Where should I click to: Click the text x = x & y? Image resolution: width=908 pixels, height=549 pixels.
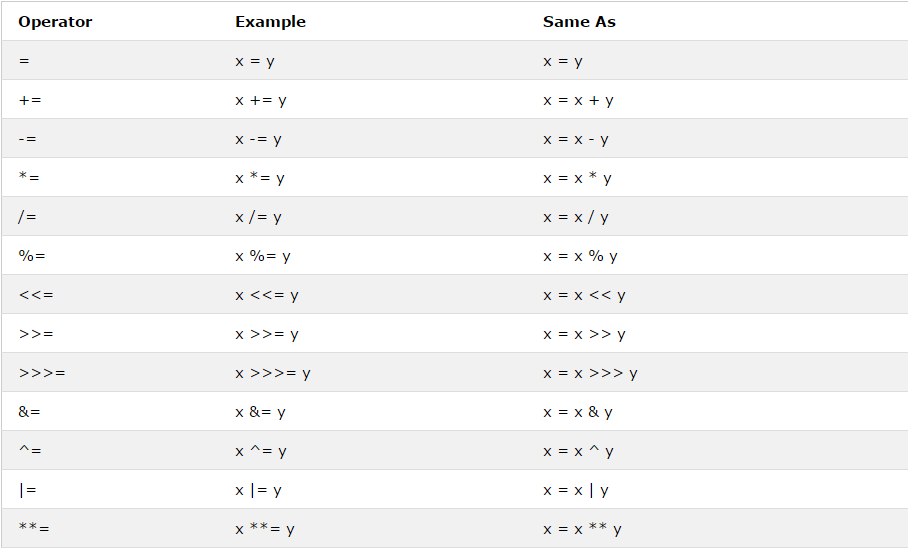click(x=578, y=412)
